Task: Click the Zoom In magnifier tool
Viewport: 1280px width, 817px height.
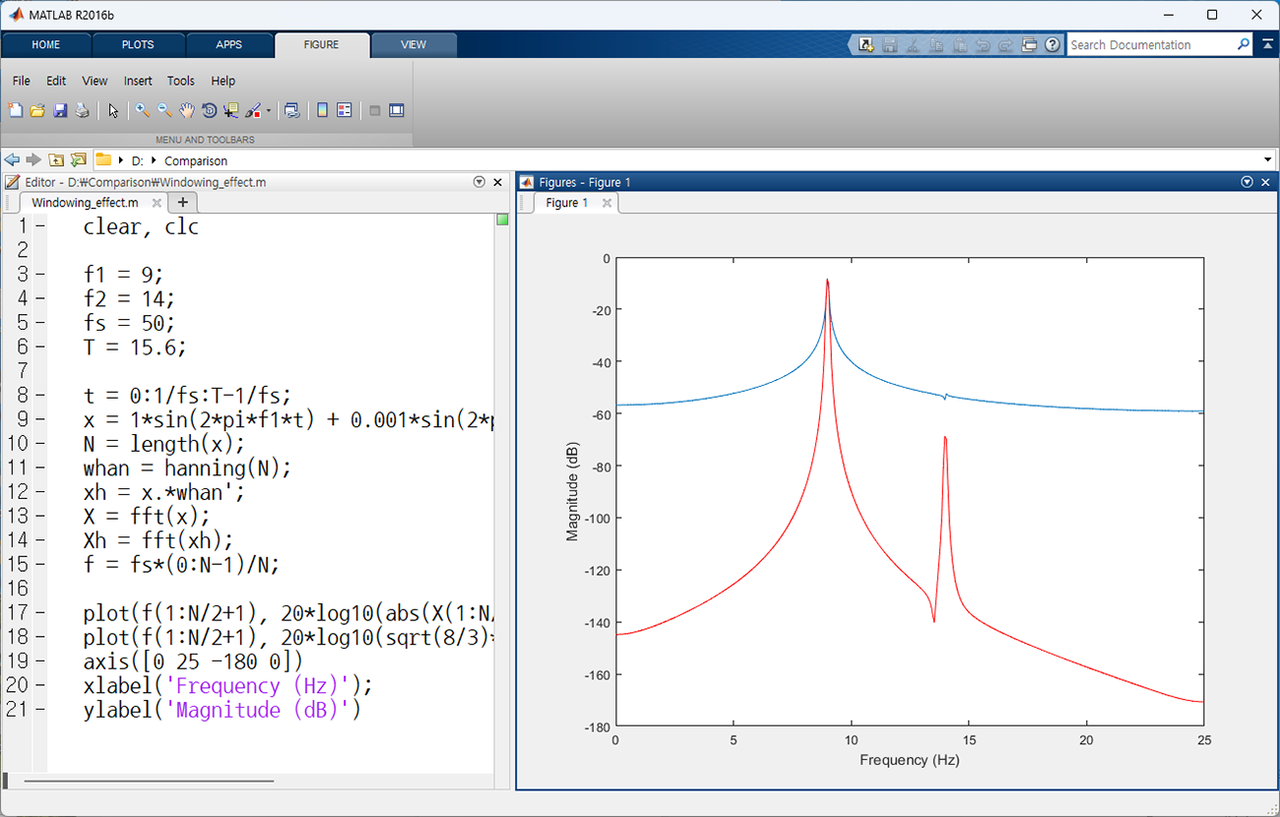Action: 143,111
